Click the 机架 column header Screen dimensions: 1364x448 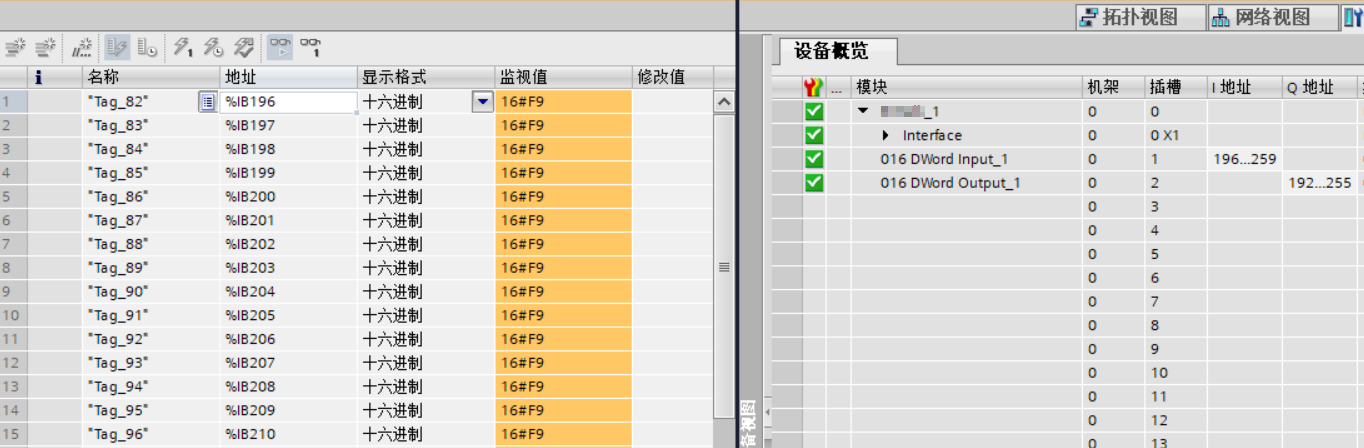pos(1113,87)
